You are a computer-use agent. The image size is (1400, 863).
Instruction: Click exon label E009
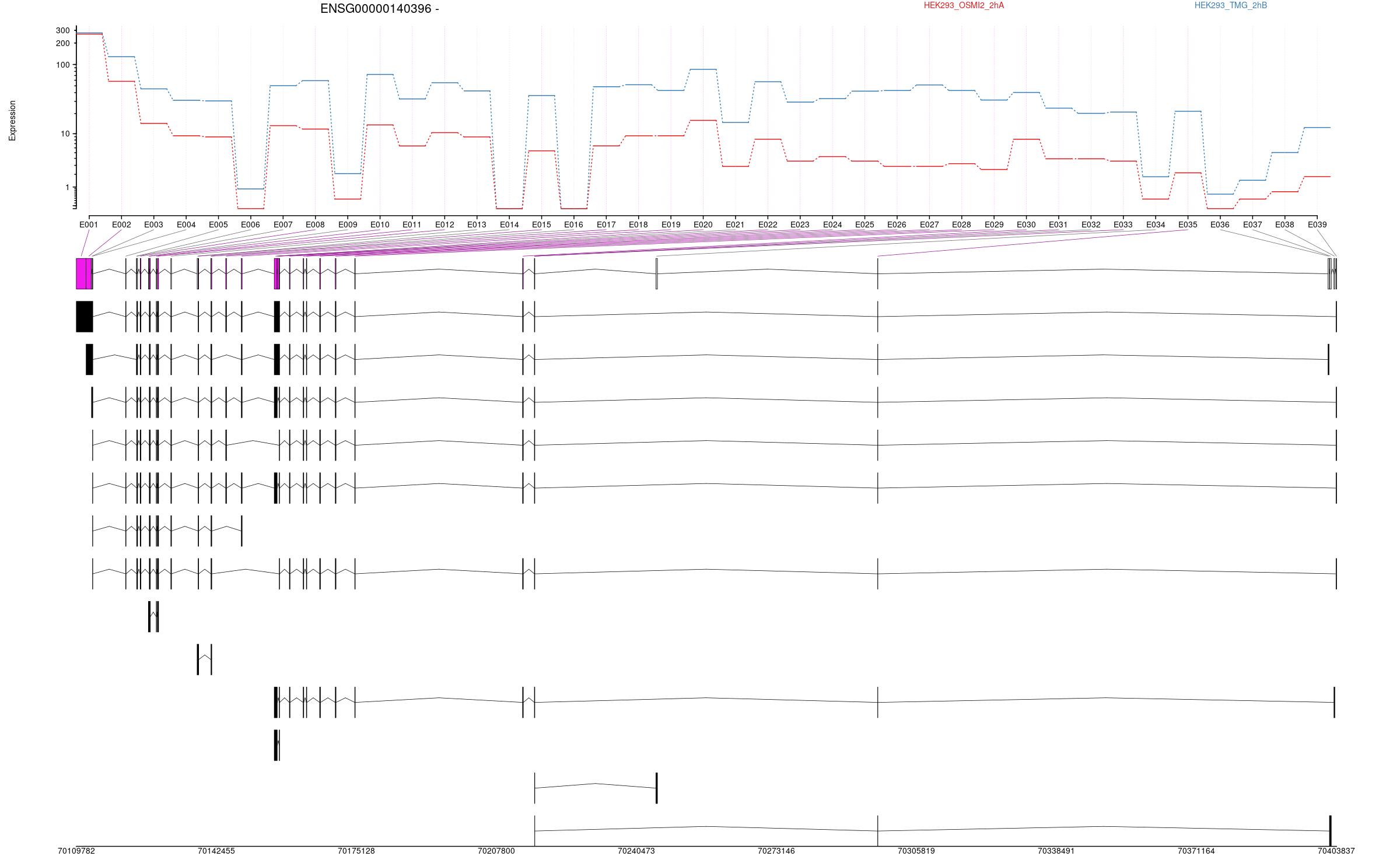click(x=348, y=224)
